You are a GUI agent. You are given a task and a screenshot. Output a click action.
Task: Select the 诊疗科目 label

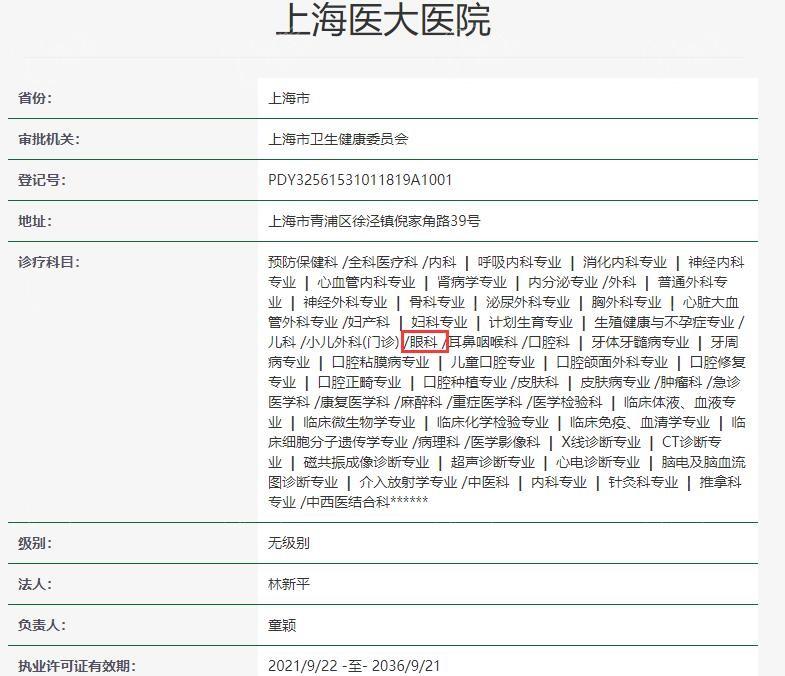tap(49, 262)
